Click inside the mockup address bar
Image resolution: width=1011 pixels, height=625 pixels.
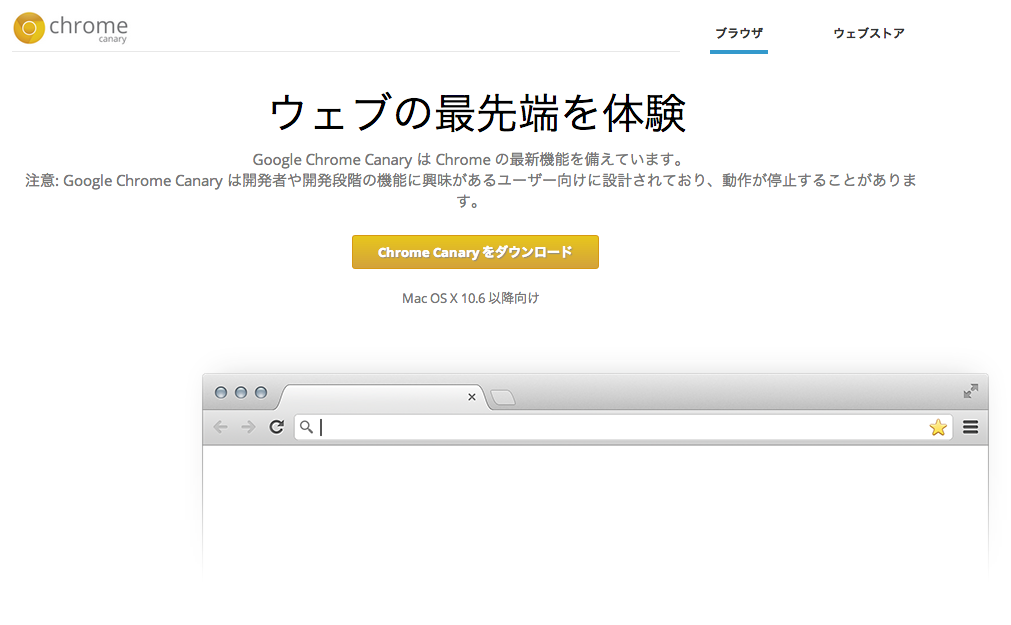tap(623, 427)
